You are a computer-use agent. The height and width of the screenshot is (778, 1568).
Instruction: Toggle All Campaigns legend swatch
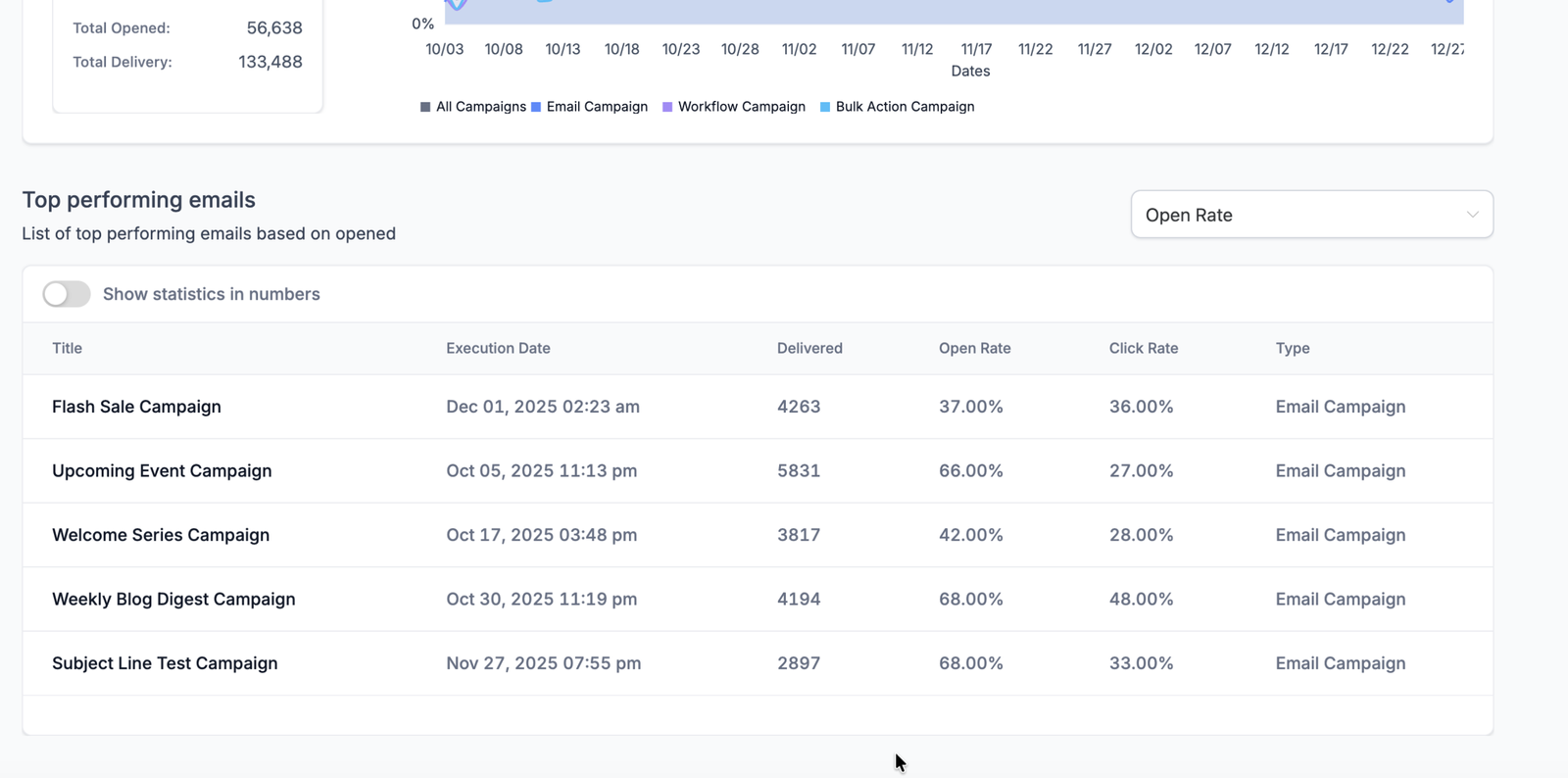click(x=425, y=107)
